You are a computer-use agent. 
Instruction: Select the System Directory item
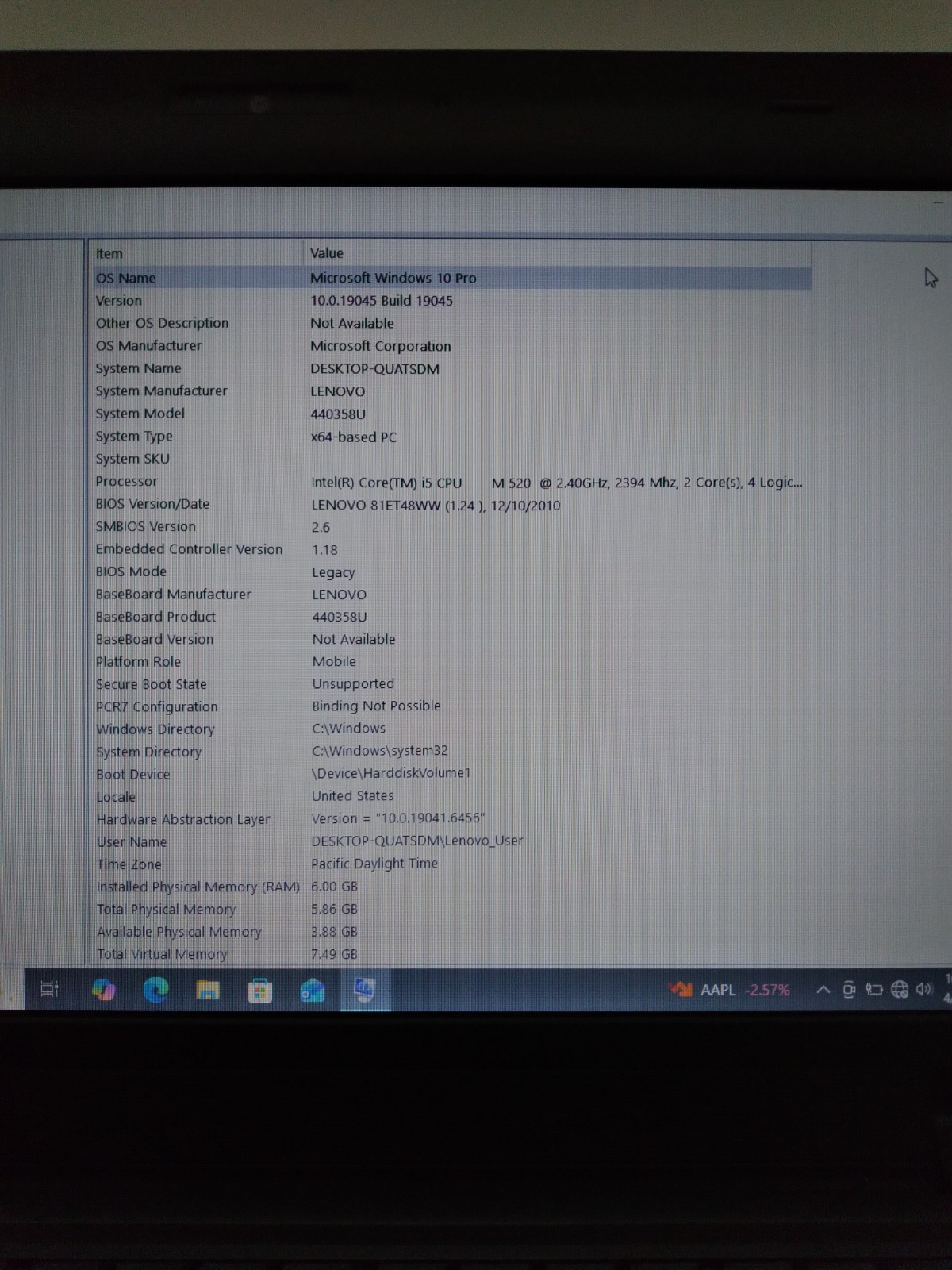(x=149, y=752)
